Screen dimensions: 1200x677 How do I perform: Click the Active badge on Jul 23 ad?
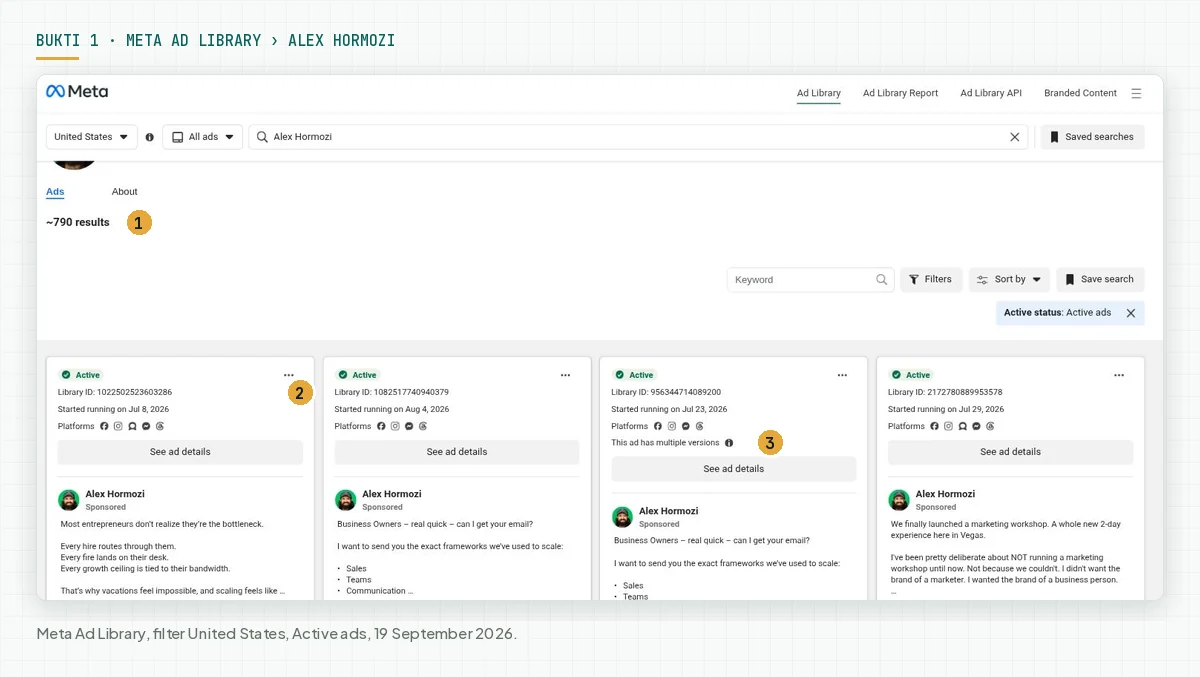tap(634, 375)
